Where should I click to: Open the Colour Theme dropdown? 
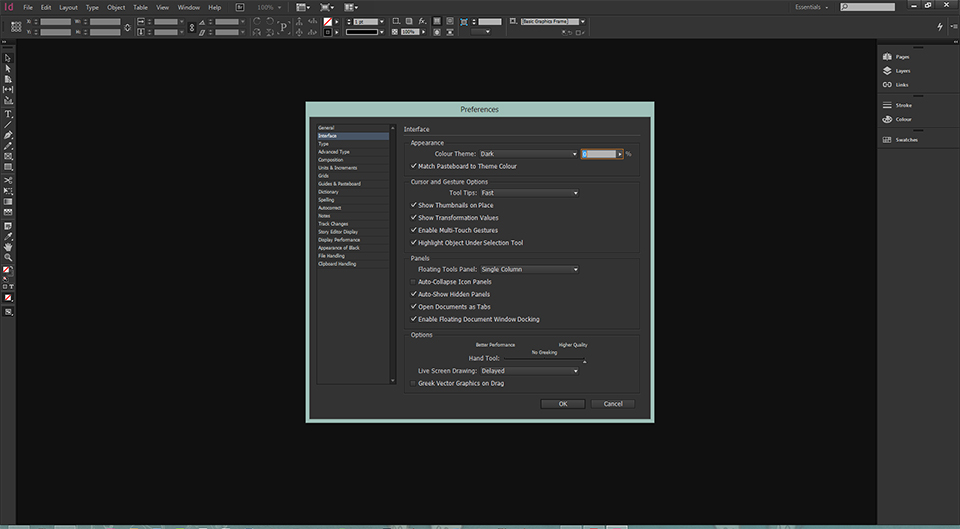point(528,154)
